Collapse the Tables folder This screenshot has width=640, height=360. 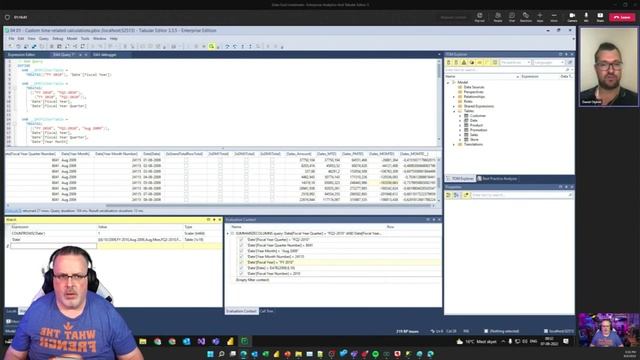click(x=454, y=111)
